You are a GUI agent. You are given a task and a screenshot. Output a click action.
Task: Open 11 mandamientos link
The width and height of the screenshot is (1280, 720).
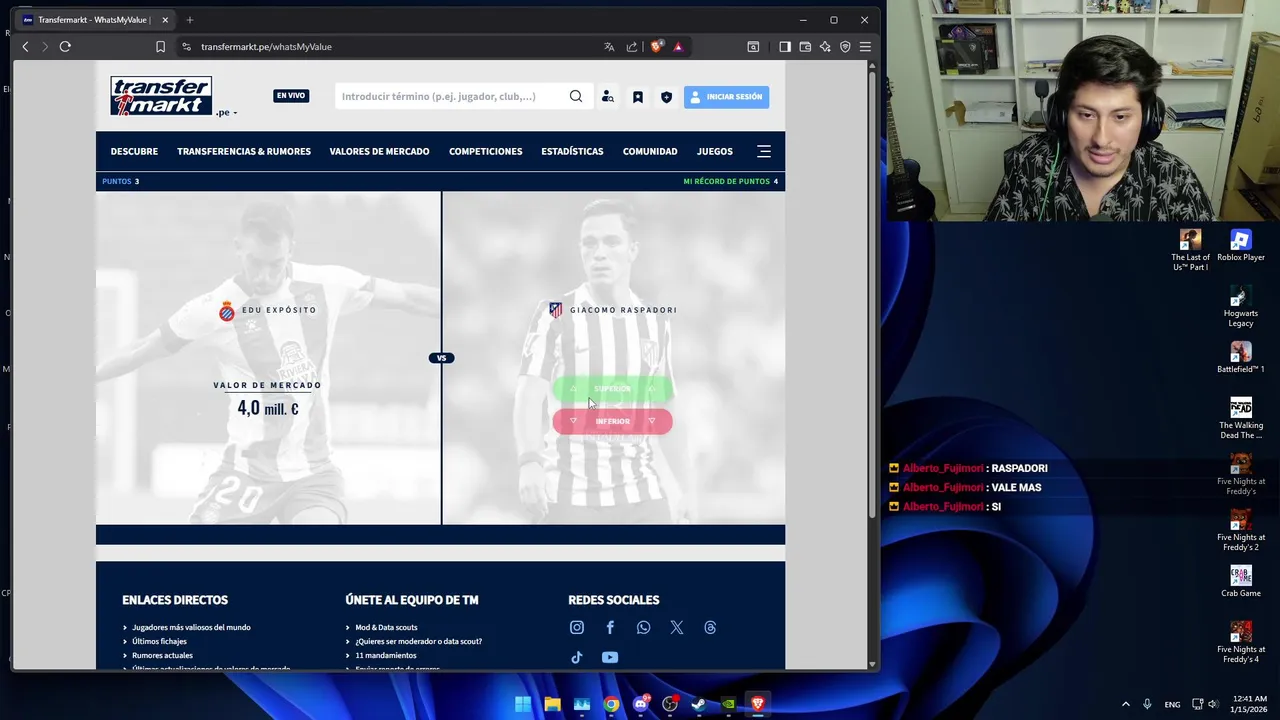click(x=385, y=655)
